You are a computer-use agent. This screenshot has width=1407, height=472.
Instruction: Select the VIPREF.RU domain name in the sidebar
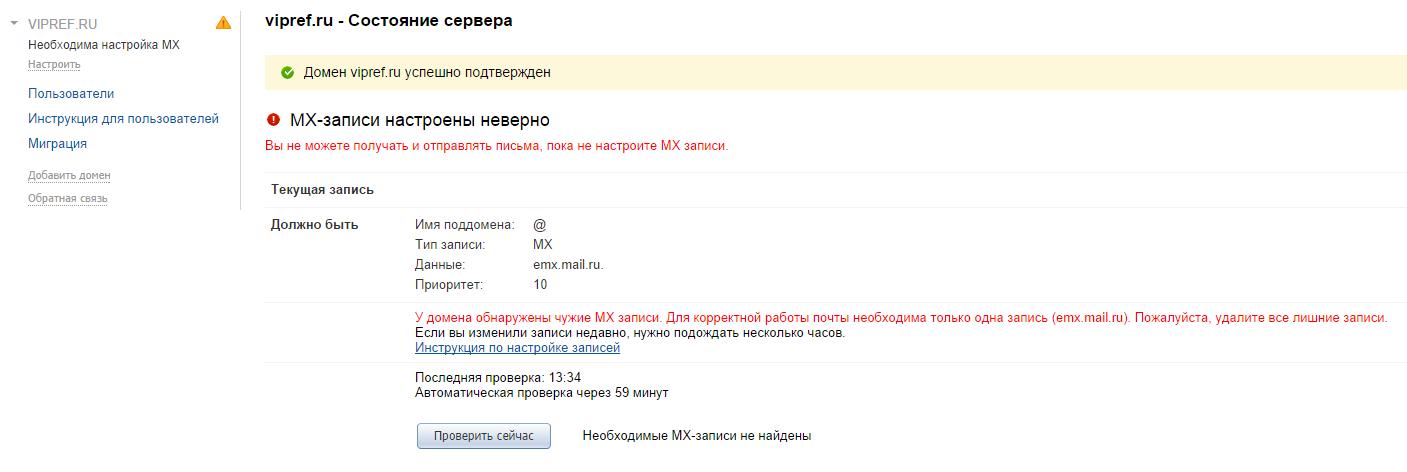63,23
